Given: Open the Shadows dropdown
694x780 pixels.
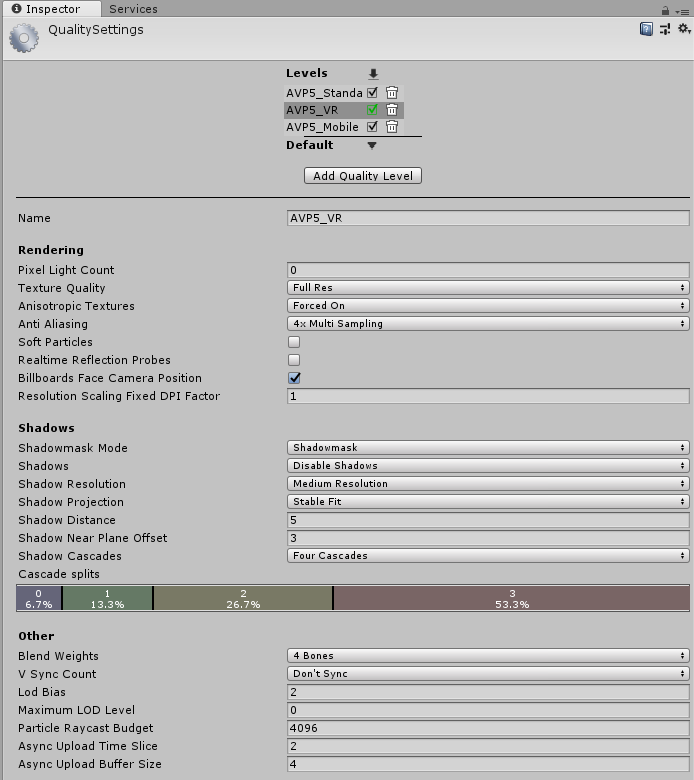Looking at the screenshot, I should coord(488,465).
